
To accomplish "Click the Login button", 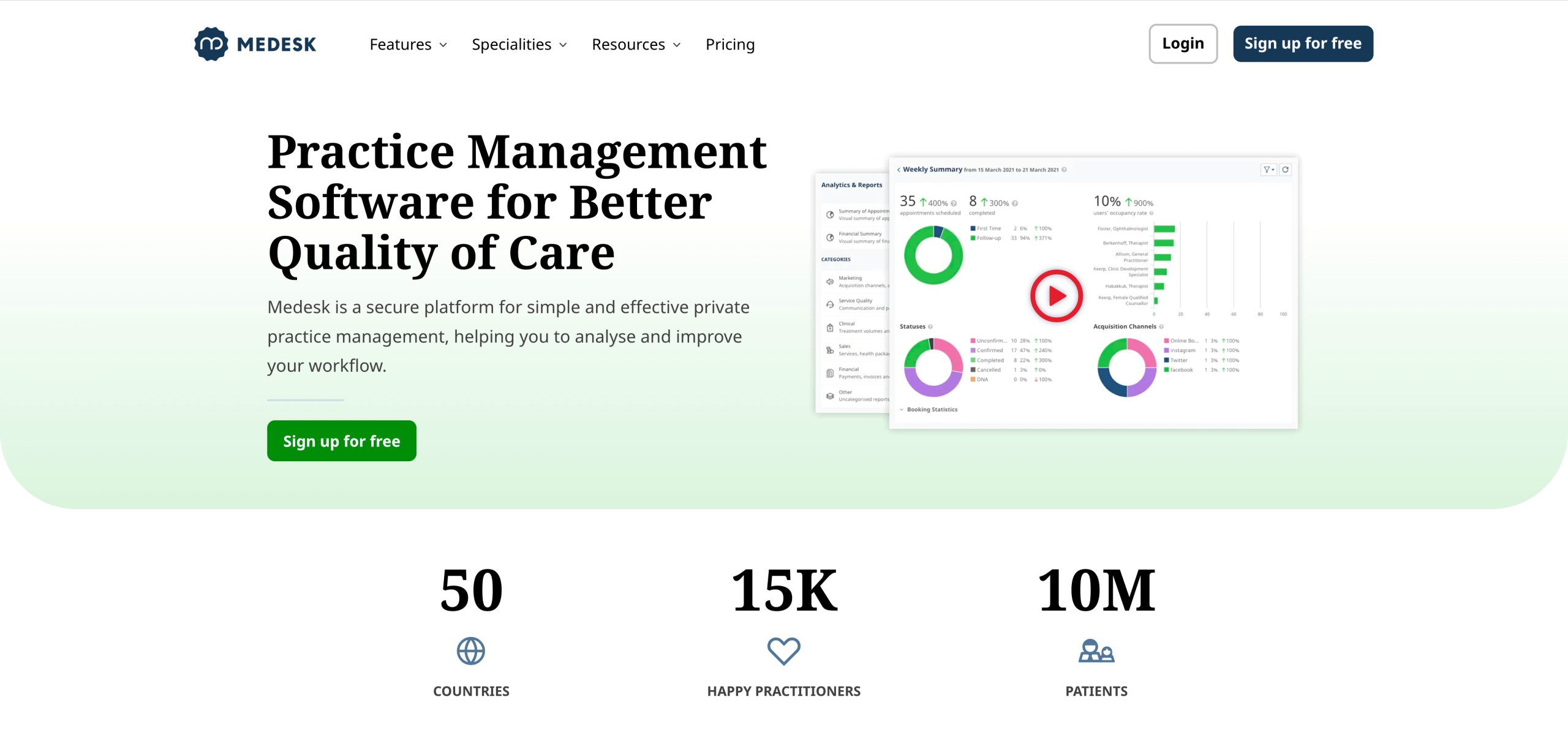I will pyautogui.click(x=1182, y=43).
